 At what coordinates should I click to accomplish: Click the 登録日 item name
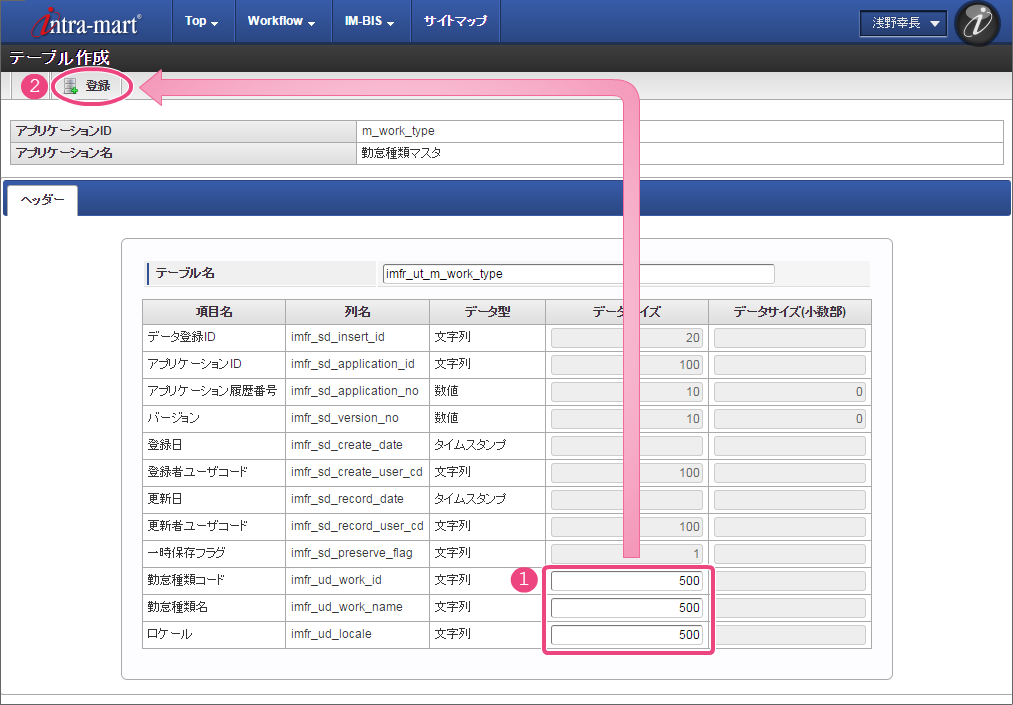click(164, 445)
